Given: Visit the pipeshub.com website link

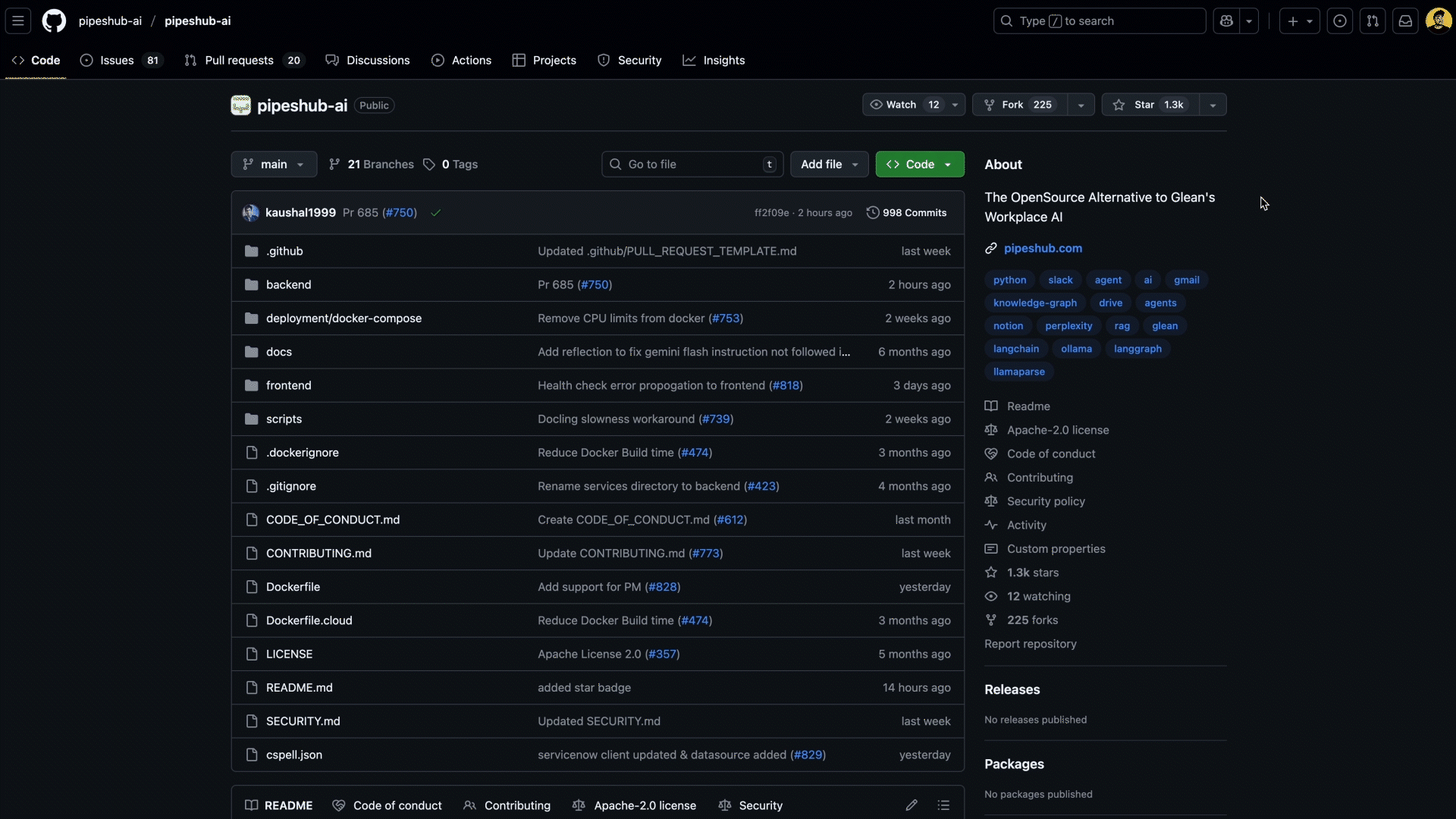Looking at the screenshot, I should (1043, 248).
